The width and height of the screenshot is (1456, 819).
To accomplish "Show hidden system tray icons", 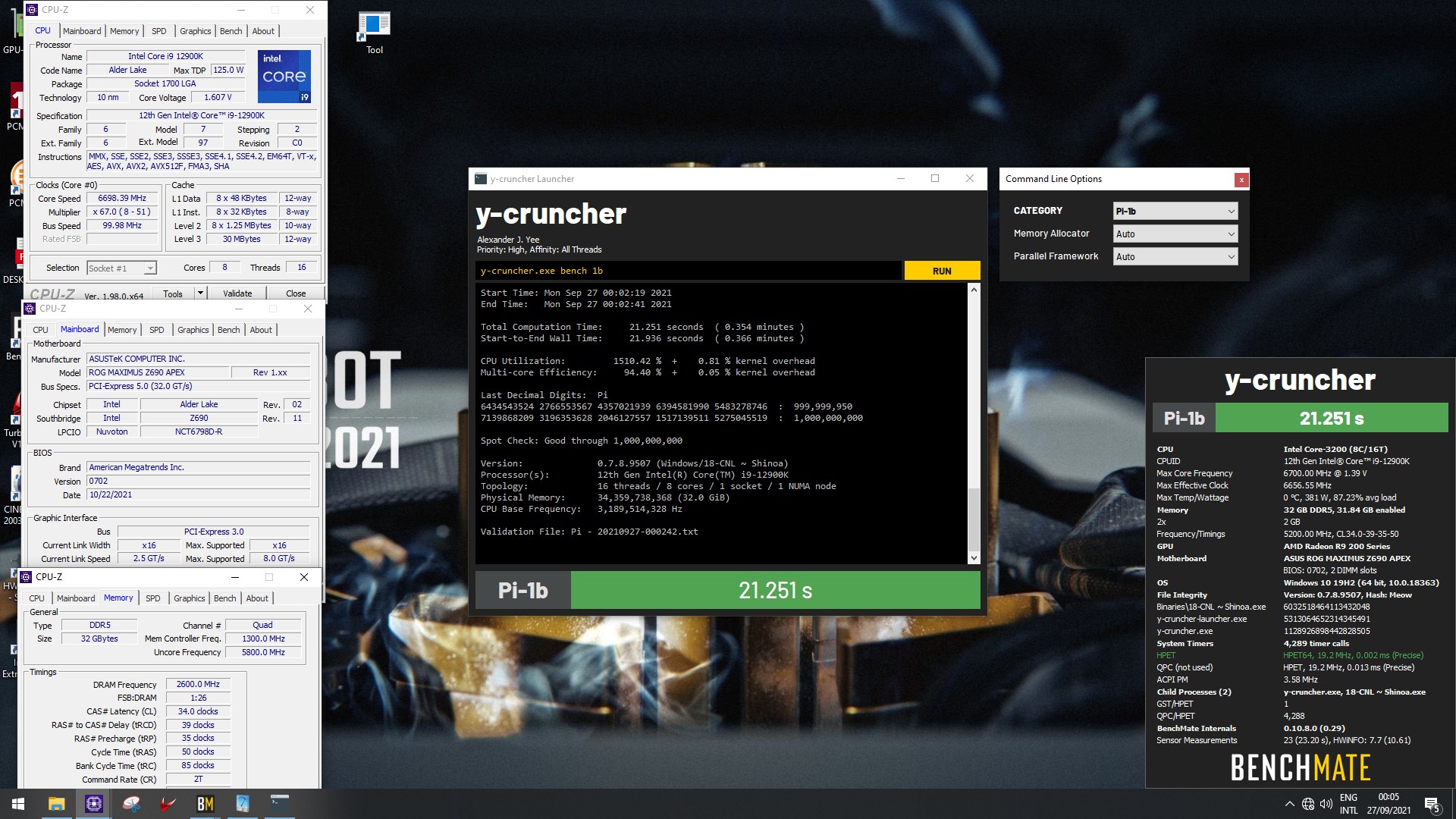I will (1289, 804).
